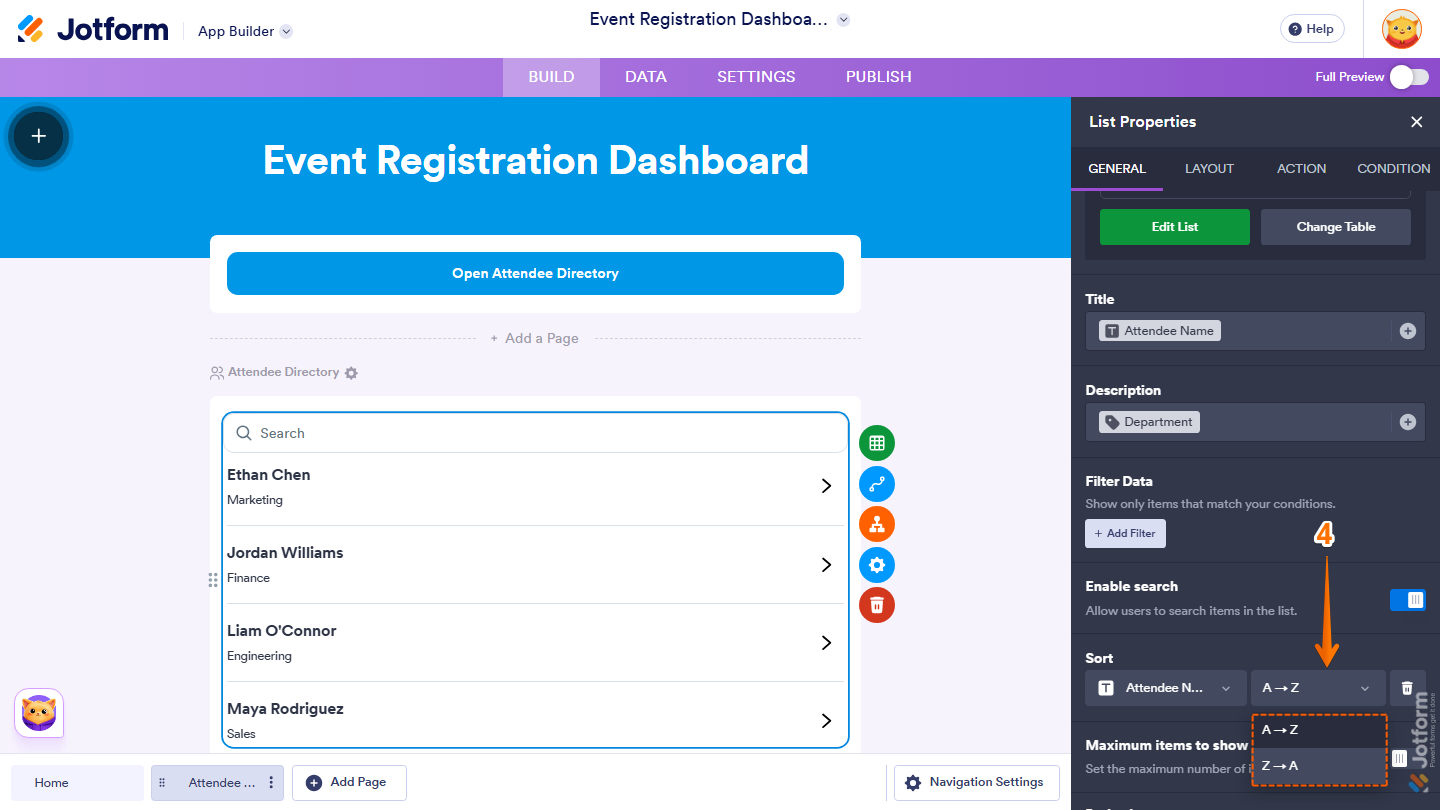This screenshot has width=1440, height=810.
Task: Open list properties via blue gear icon
Action: click(877, 565)
